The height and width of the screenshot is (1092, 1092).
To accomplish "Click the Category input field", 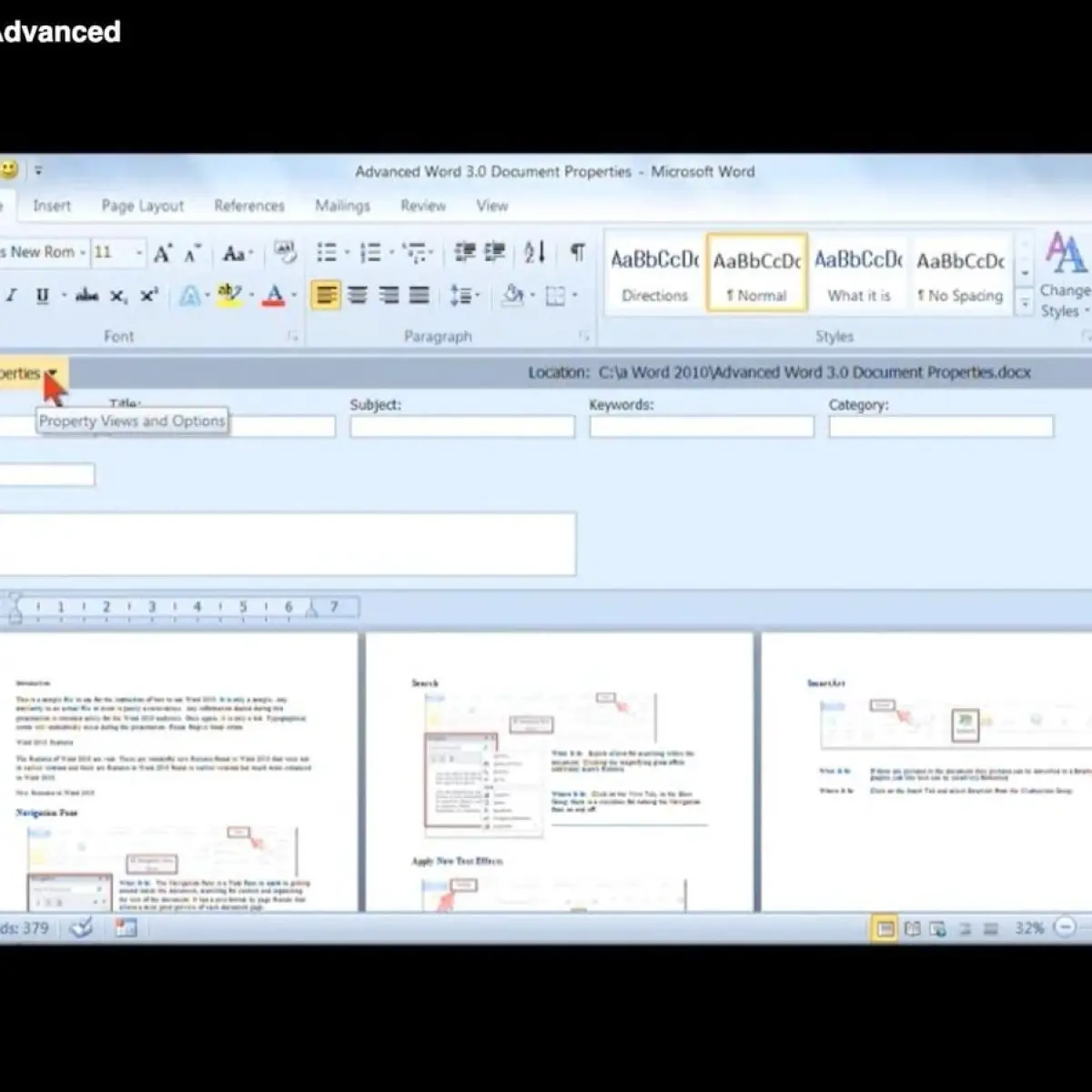I will (x=941, y=426).
